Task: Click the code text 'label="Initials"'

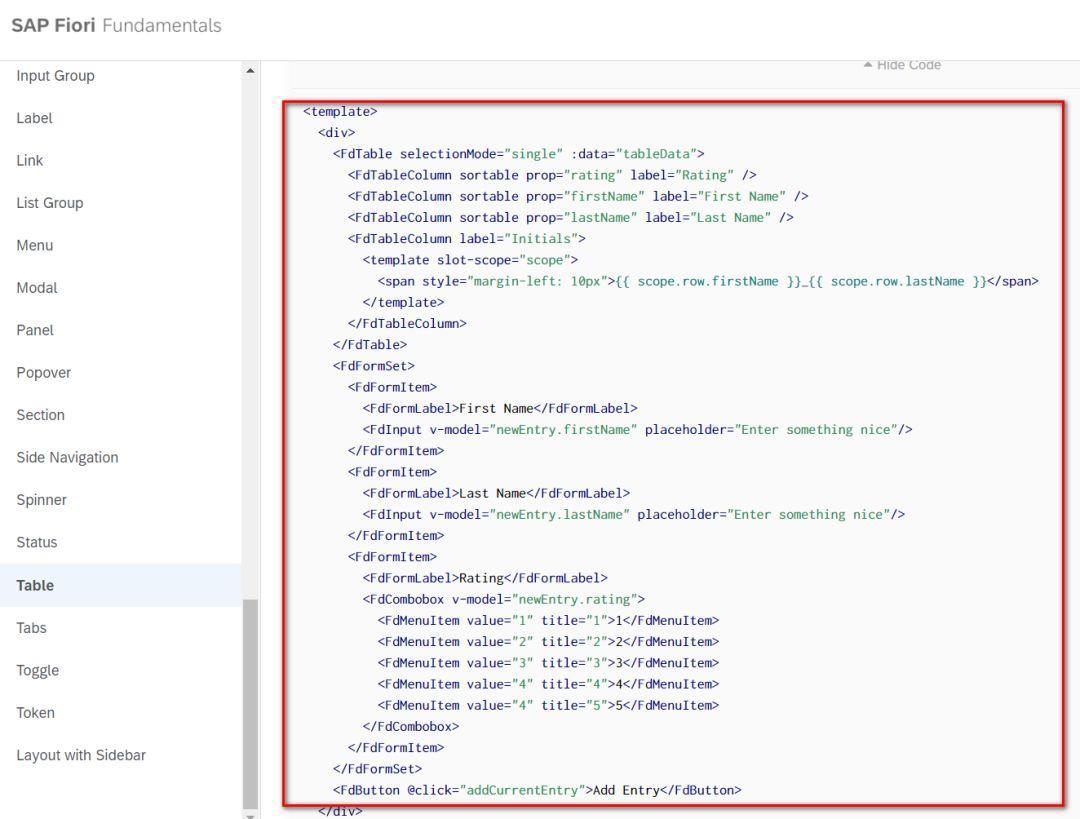Action: [519, 239]
